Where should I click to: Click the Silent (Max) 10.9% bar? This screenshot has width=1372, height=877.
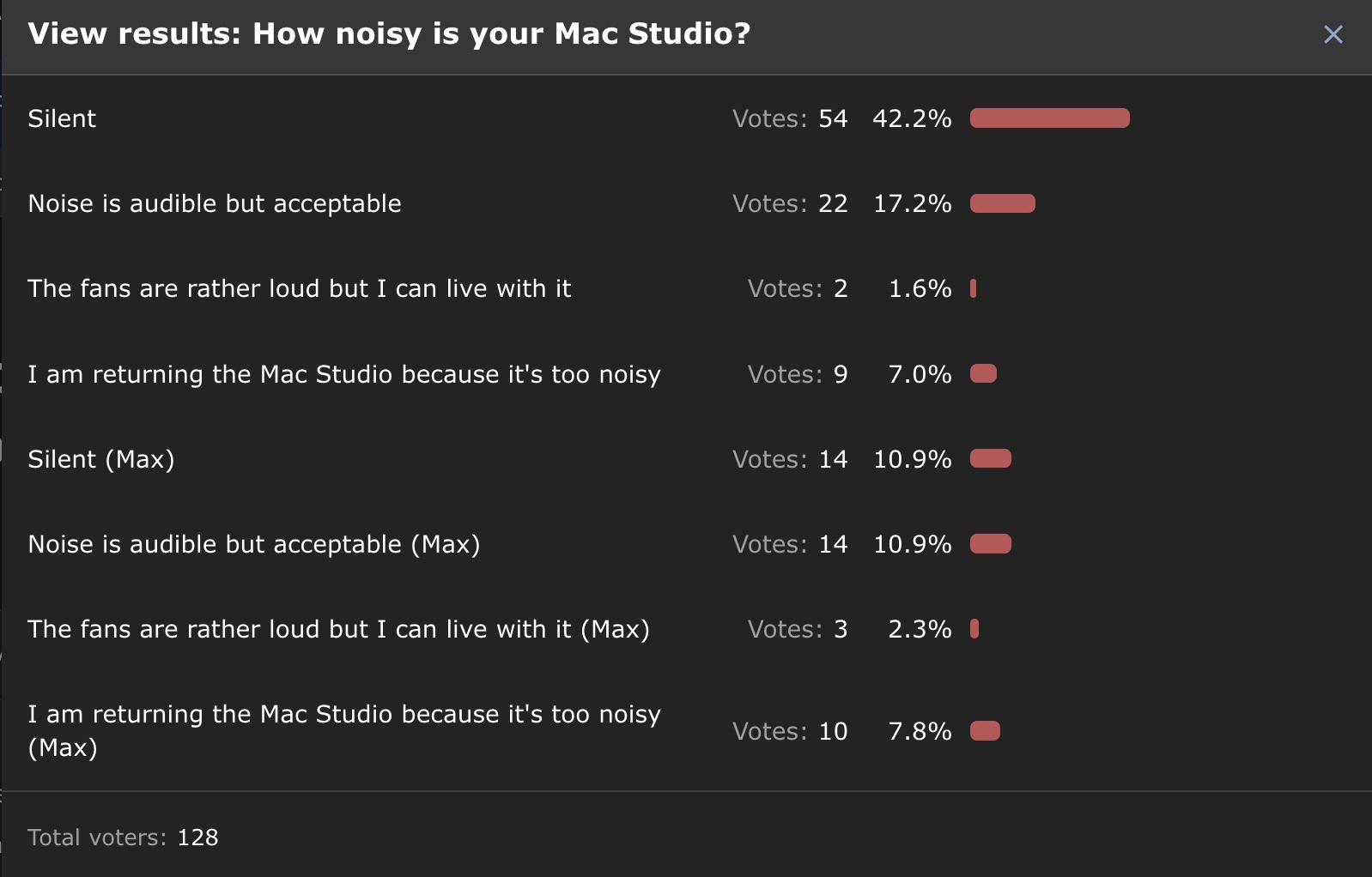click(990, 459)
